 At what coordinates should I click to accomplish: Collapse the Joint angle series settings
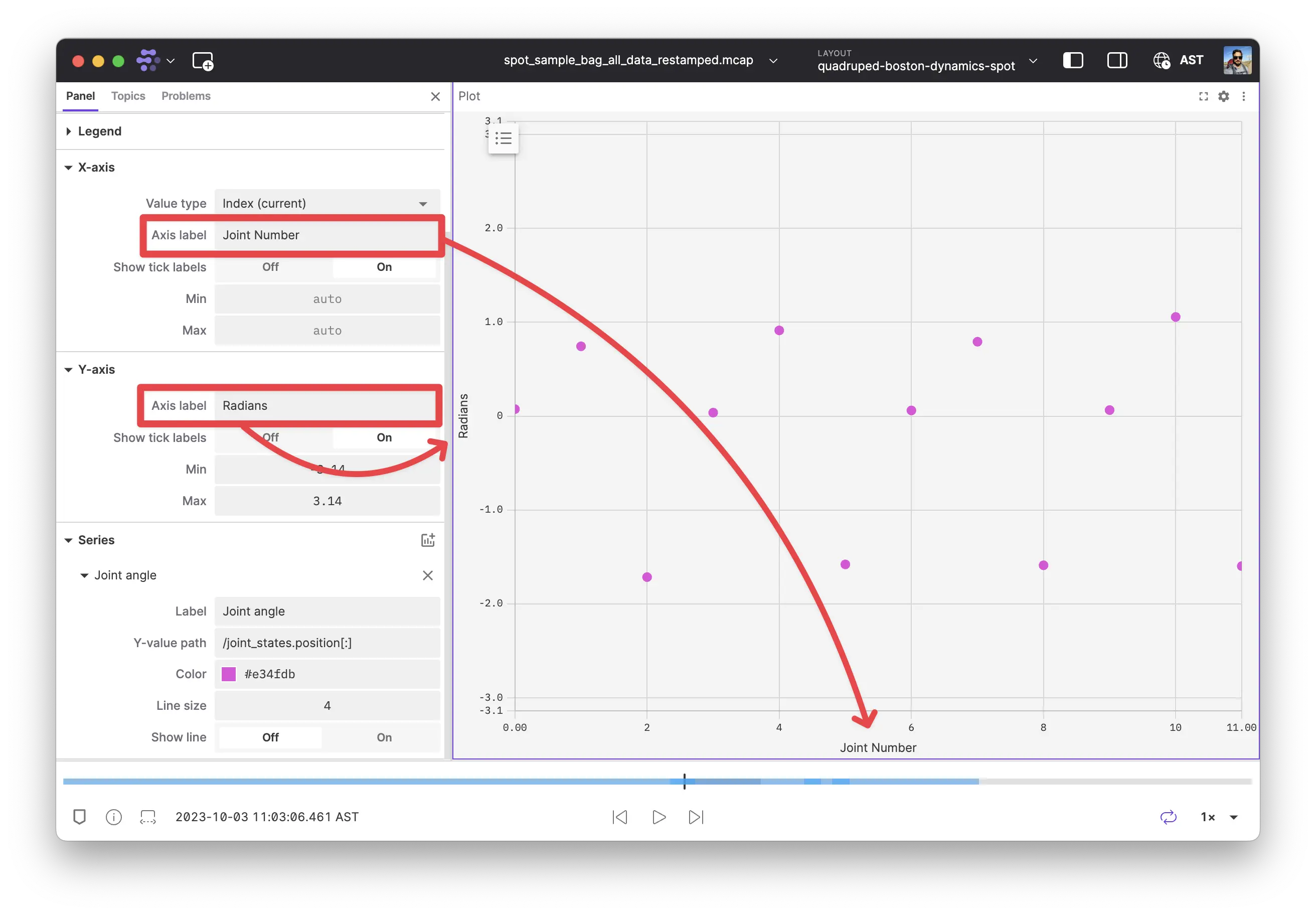85,575
